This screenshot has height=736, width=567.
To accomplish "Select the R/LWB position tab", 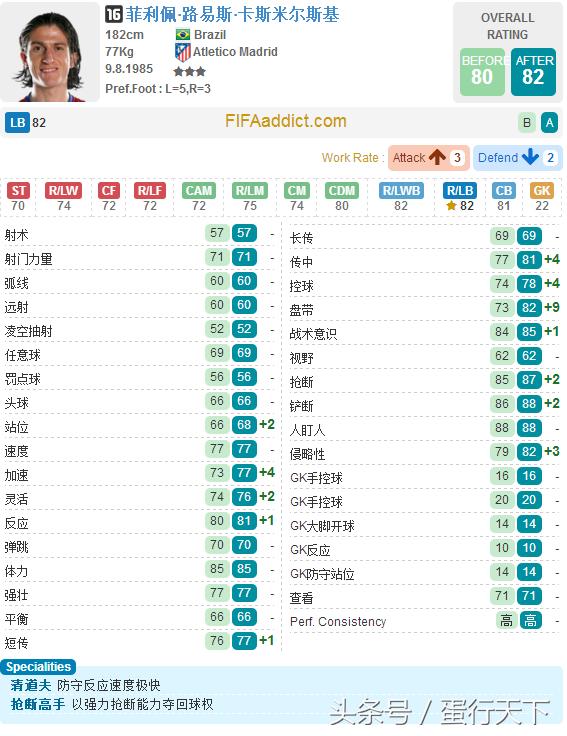I will (401, 191).
